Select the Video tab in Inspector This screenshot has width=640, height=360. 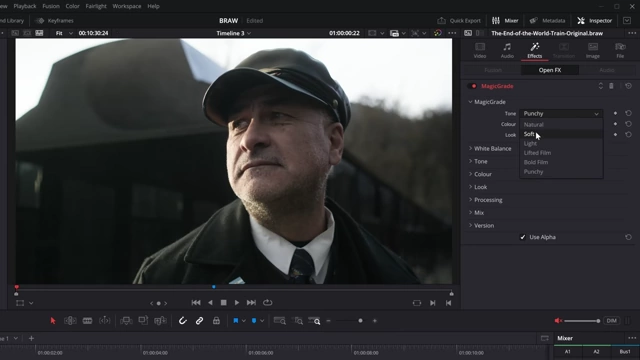pos(480,51)
